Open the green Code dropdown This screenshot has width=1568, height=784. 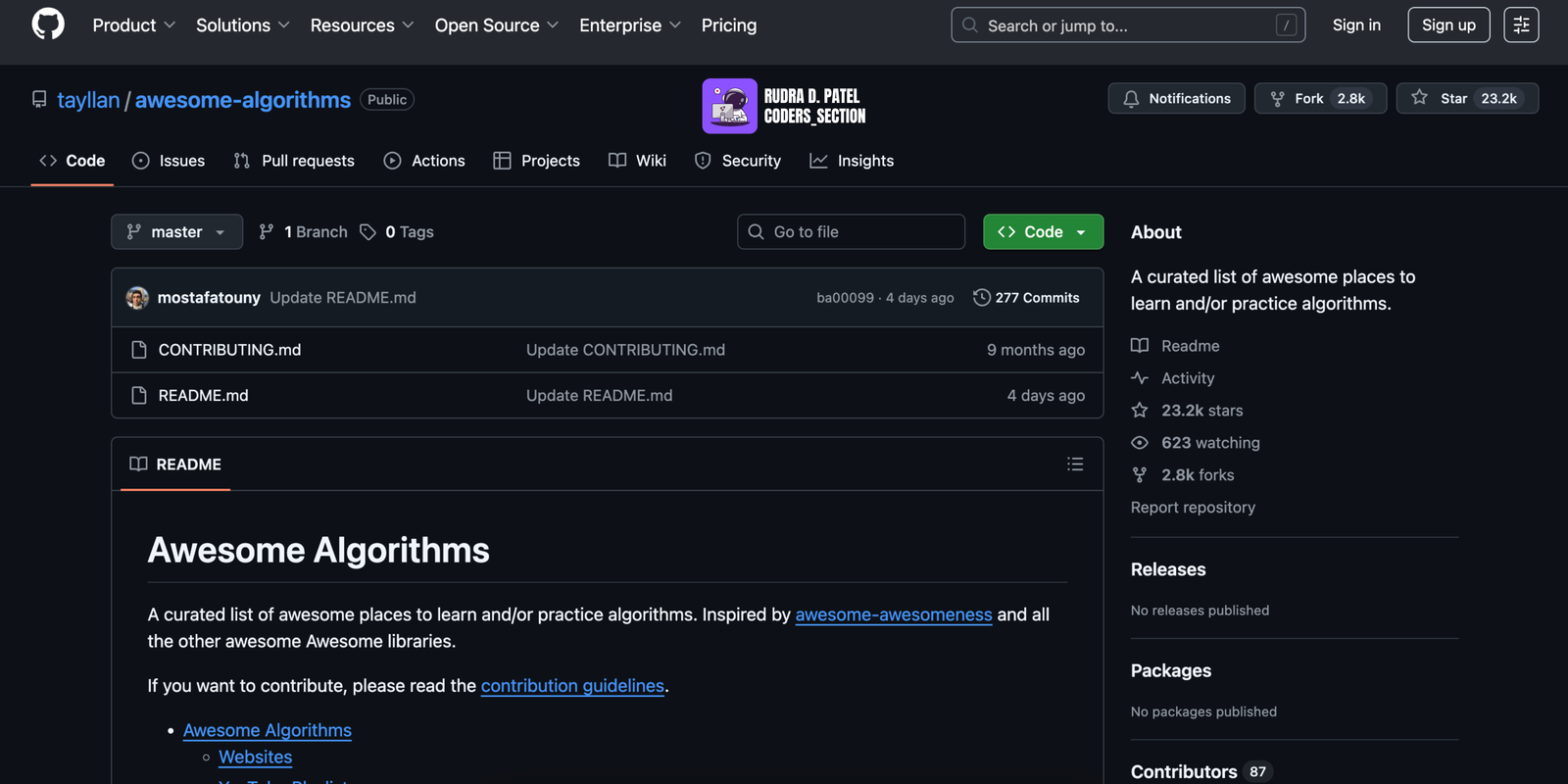tap(1043, 232)
